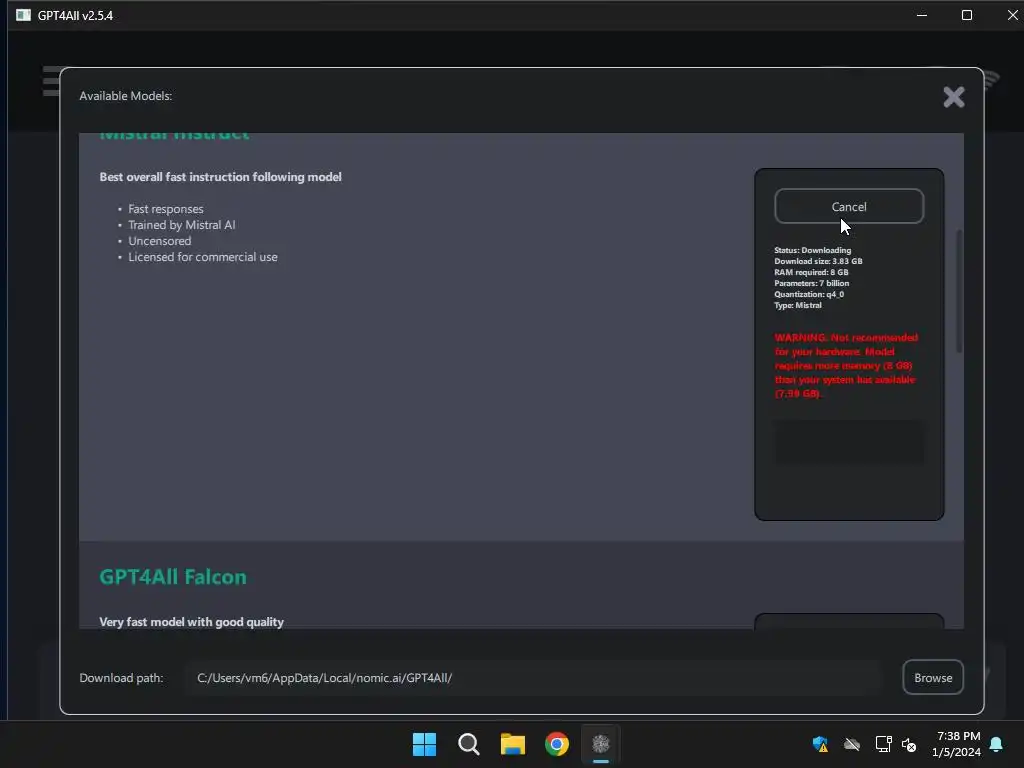Open the hamburger menu behind the dialog
1024x768 pixels.
tap(51, 81)
